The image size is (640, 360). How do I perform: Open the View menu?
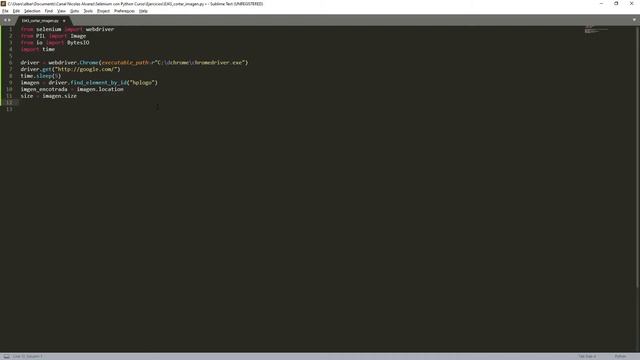click(x=61, y=11)
